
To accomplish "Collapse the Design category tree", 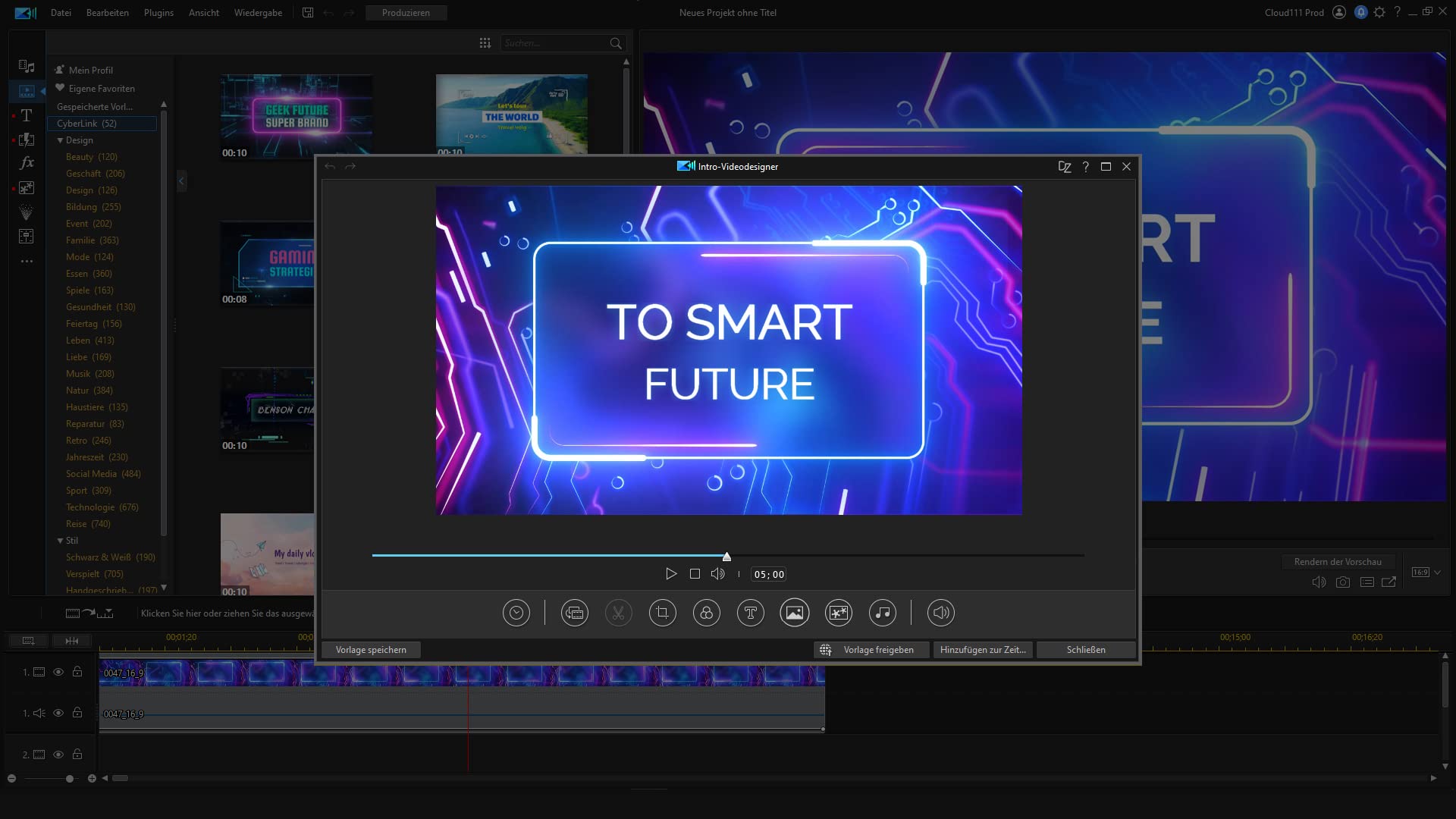I will 60,140.
